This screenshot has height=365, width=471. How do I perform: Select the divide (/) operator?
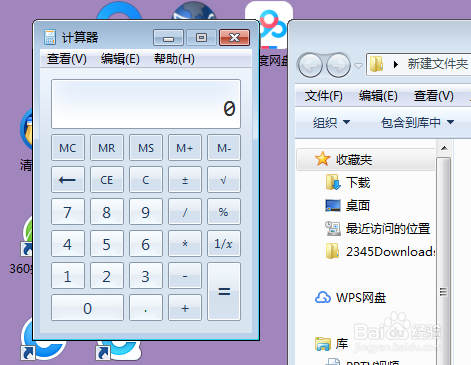[185, 212]
